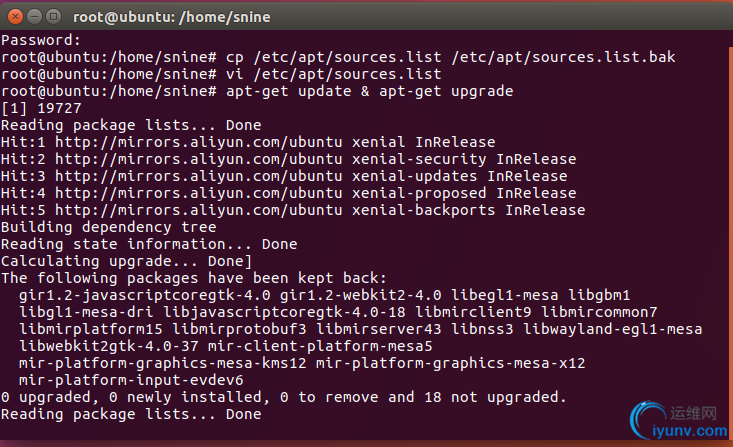The width and height of the screenshot is (733, 447).
Task: Close the root@ubuntu terminal window
Action: [x=15, y=17]
